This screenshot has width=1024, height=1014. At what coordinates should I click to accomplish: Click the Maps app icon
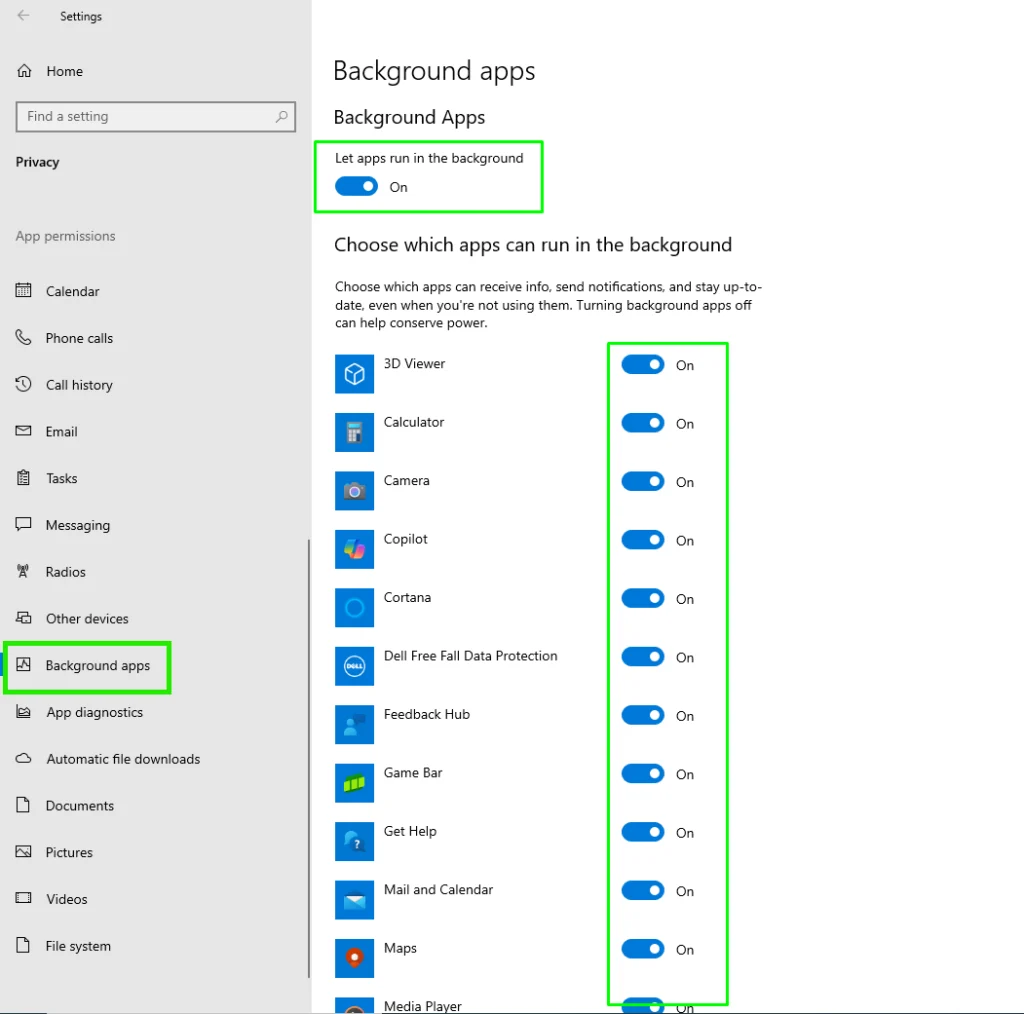[x=355, y=959]
